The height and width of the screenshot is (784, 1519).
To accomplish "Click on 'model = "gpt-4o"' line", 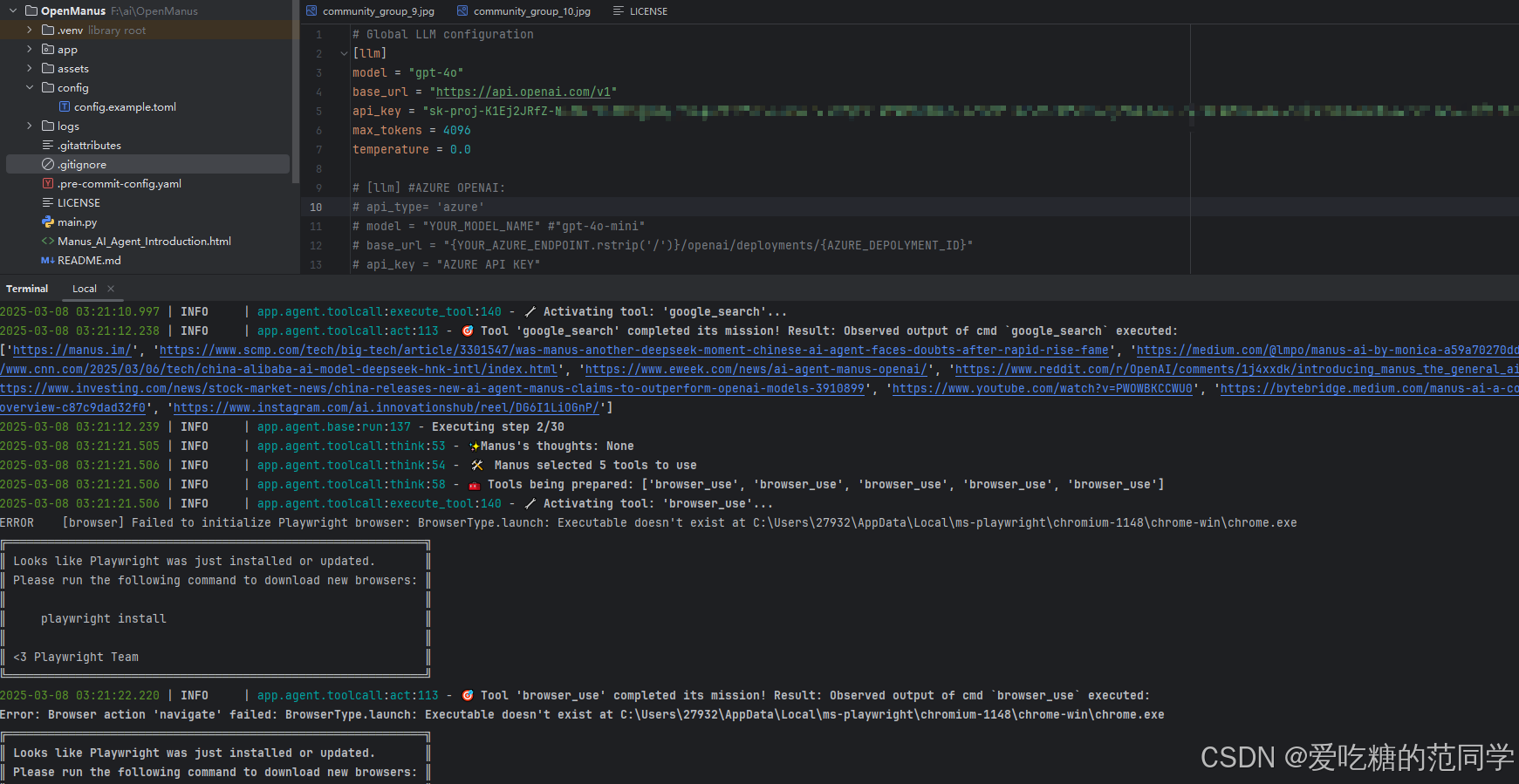I will tap(408, 73).
